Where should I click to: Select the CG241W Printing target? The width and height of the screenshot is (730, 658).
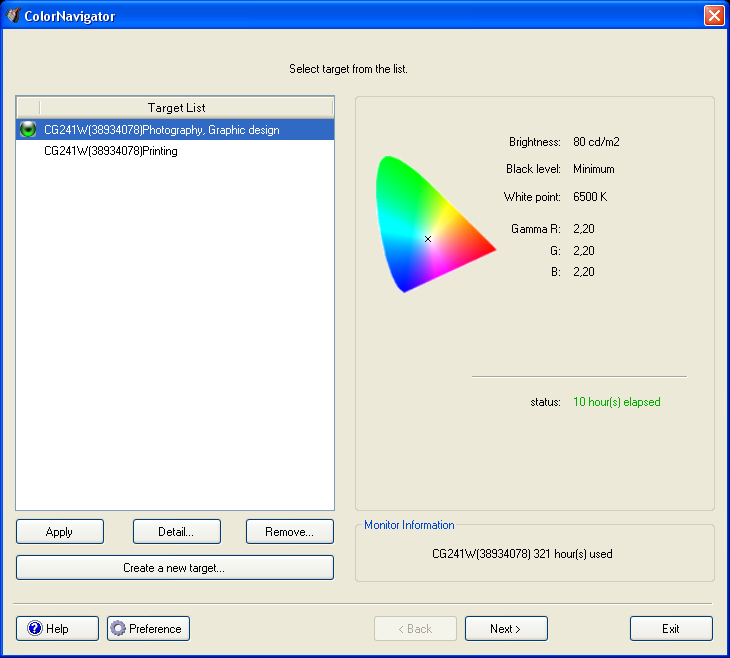(x=111, y=151)
